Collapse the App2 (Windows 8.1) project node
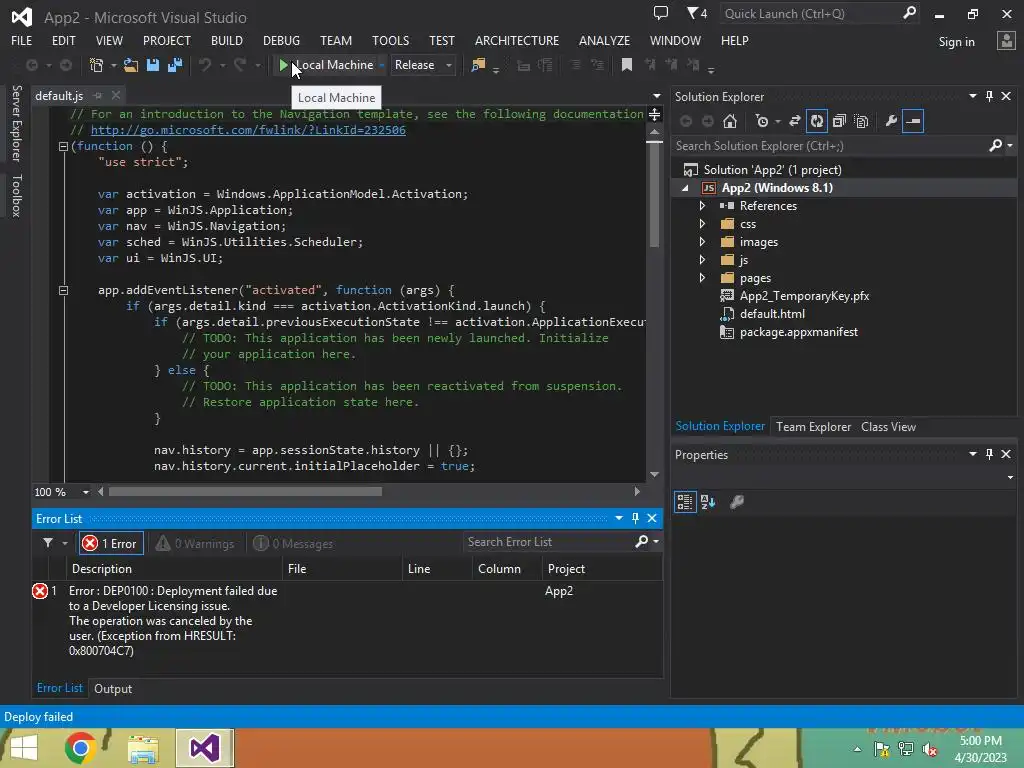 (686, 188)
